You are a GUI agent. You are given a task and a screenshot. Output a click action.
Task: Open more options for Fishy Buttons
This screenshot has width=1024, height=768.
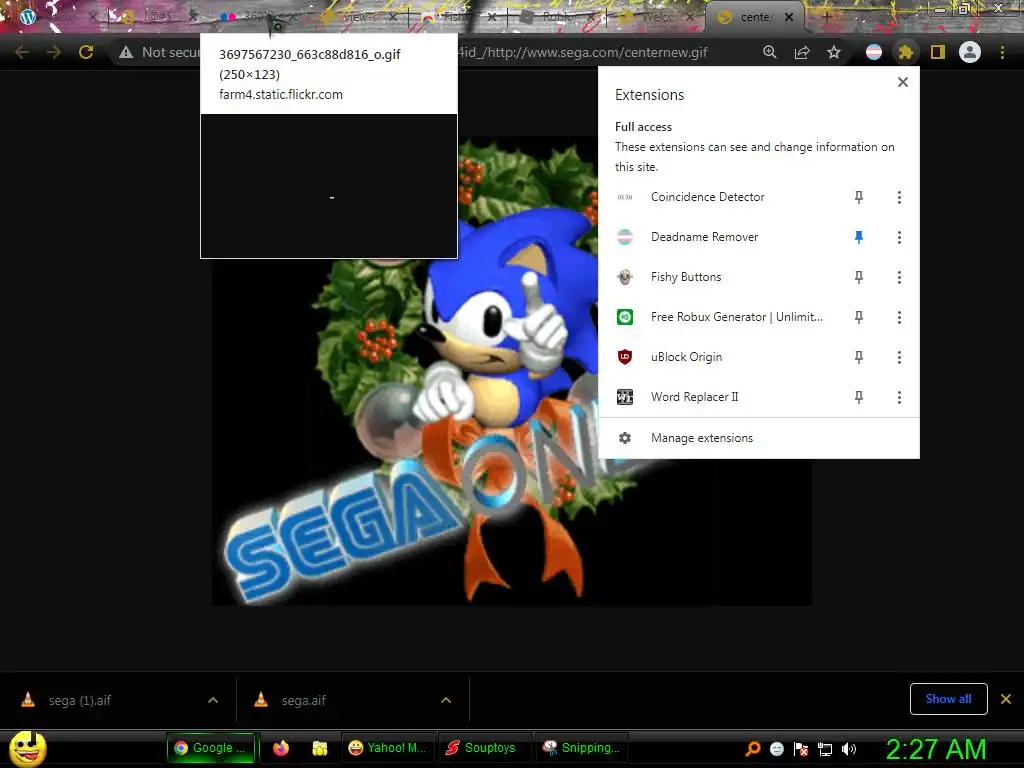899,278
